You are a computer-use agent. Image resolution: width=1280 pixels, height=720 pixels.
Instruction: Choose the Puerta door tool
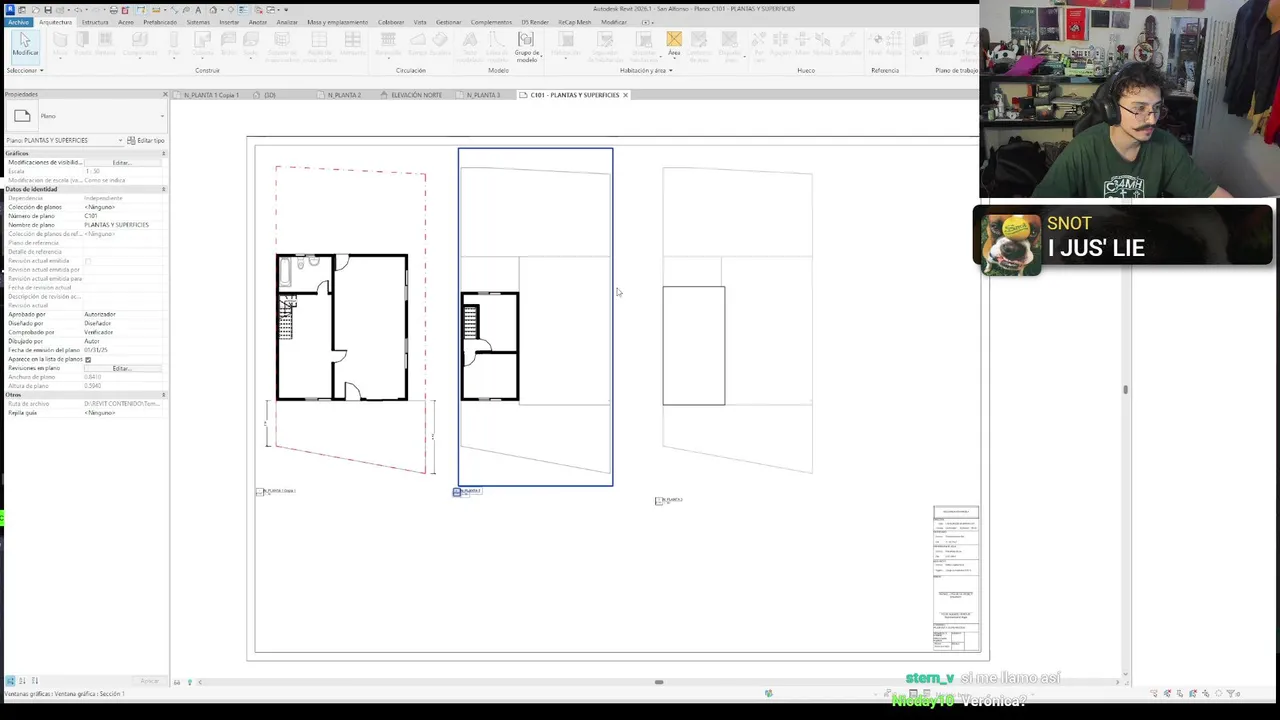tap(83, 44)
